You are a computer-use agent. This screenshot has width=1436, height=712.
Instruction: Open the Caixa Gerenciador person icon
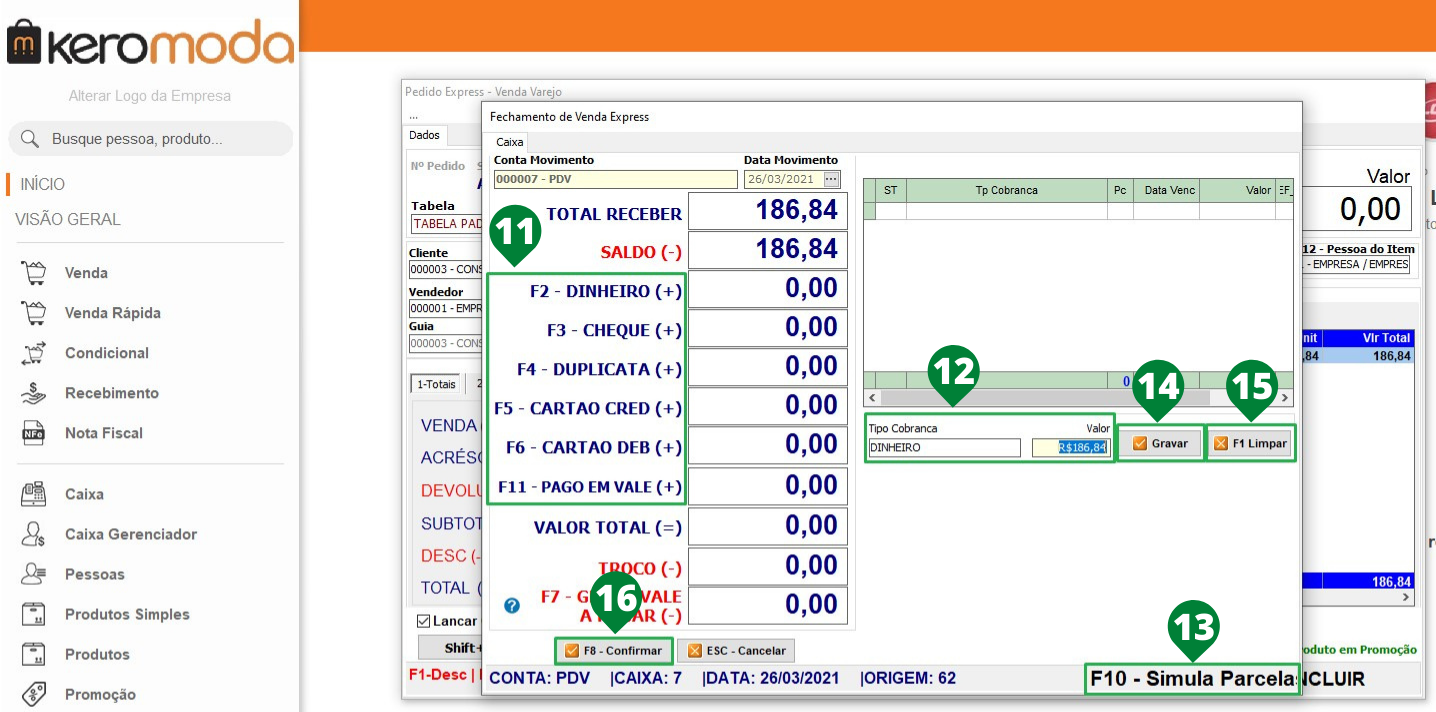click(35, 534)
